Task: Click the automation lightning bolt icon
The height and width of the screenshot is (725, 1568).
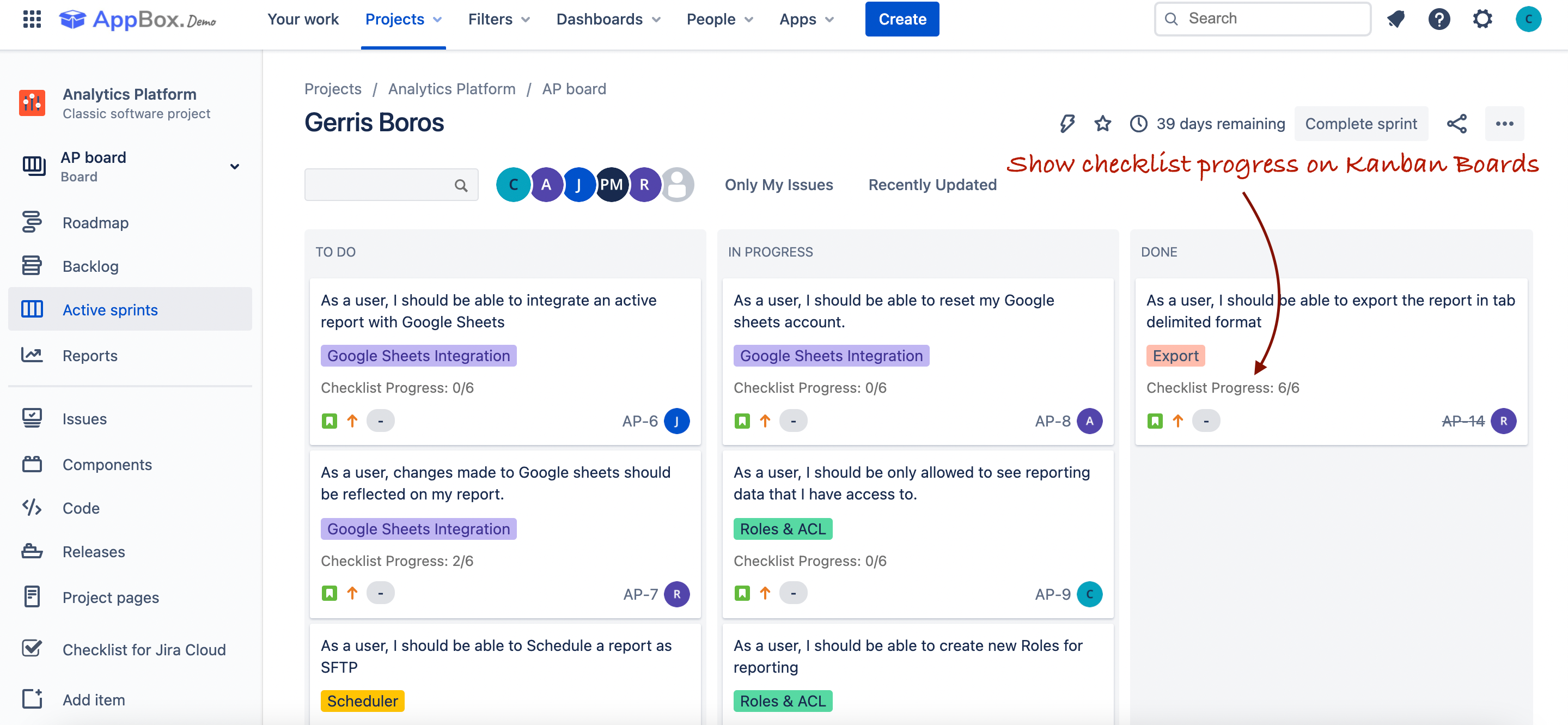Action: pyautogui.click(x=1067, y=124)
